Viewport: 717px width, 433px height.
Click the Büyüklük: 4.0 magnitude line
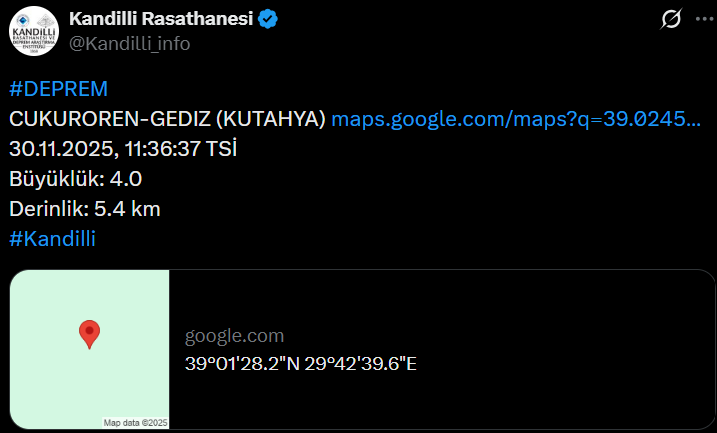pyautogui.click(x=75, y=179)
